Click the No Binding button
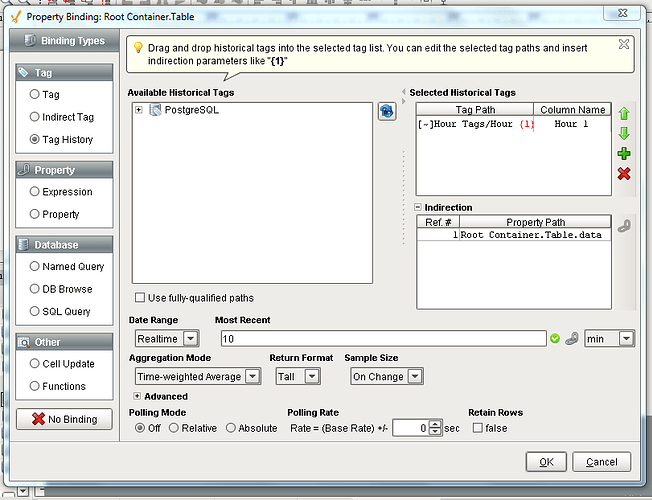 click(64, 419)
